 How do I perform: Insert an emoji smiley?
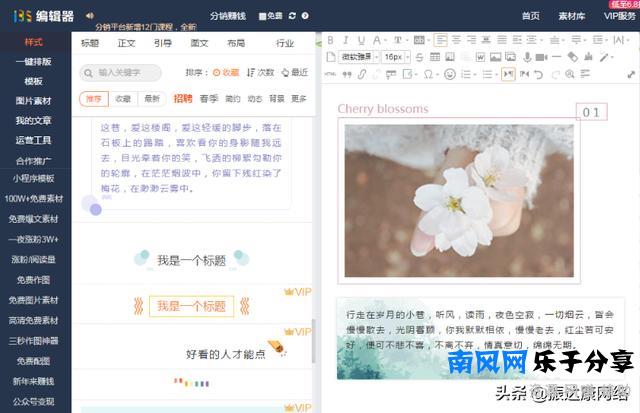(450, 74)
